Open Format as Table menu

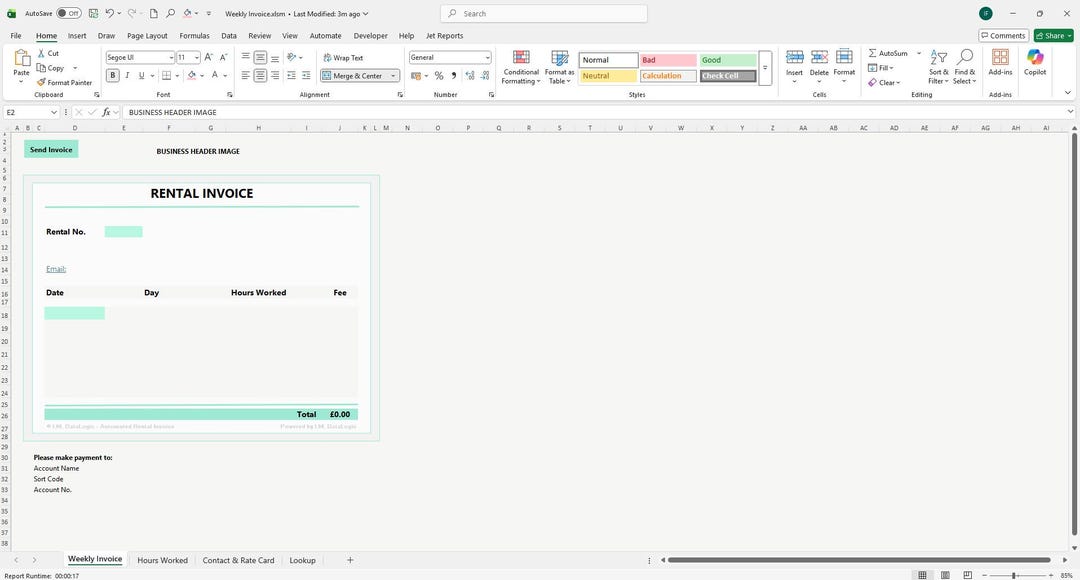pyautogui.click(x=559, y=67)
